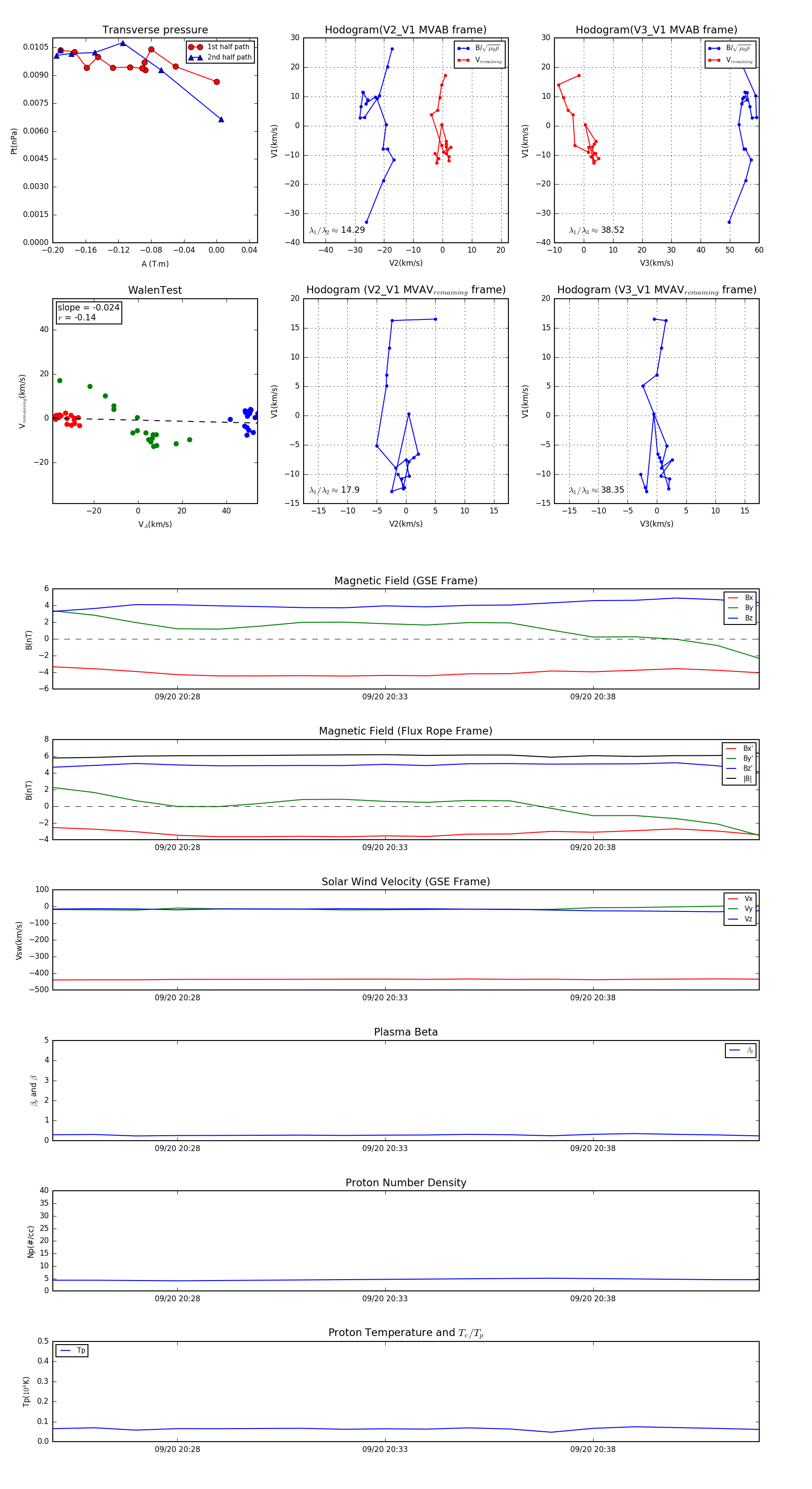Viewport: 812px width, 1489px height.
Task: Select the βp legend entry
Action: (742, 1050)
